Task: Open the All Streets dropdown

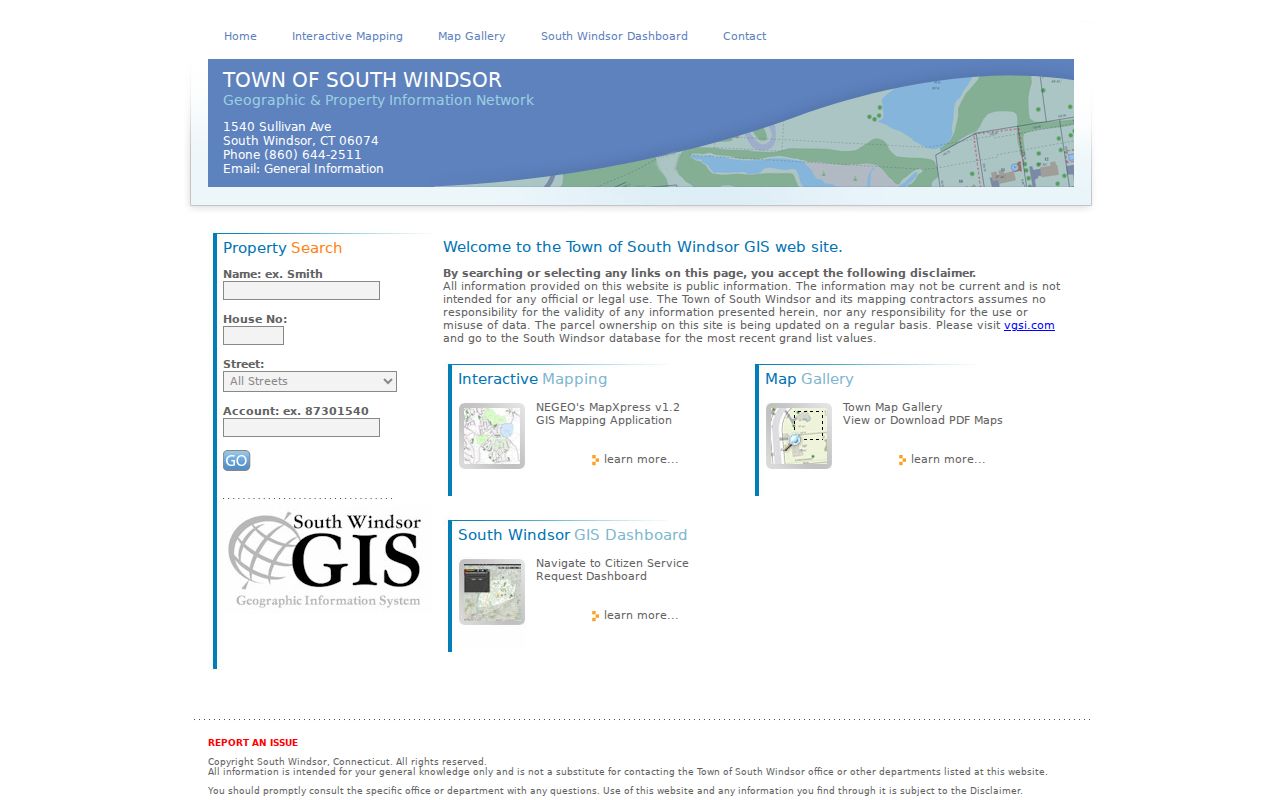Action: tap(310, 381)
